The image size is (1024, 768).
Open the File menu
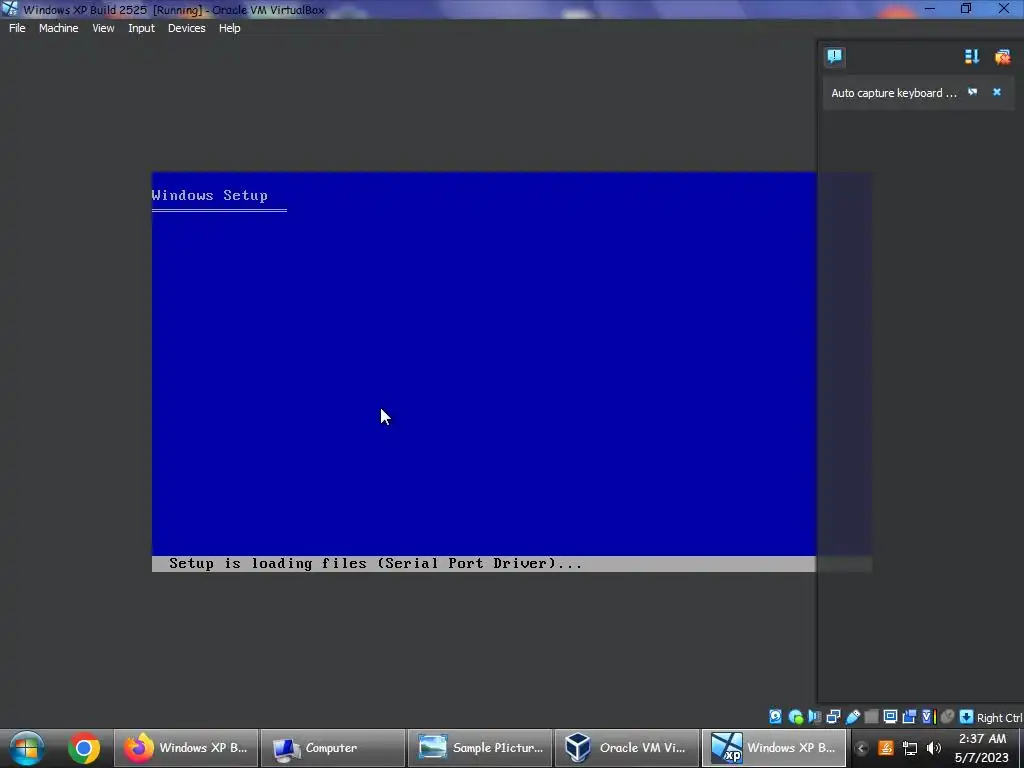[17, 28]
